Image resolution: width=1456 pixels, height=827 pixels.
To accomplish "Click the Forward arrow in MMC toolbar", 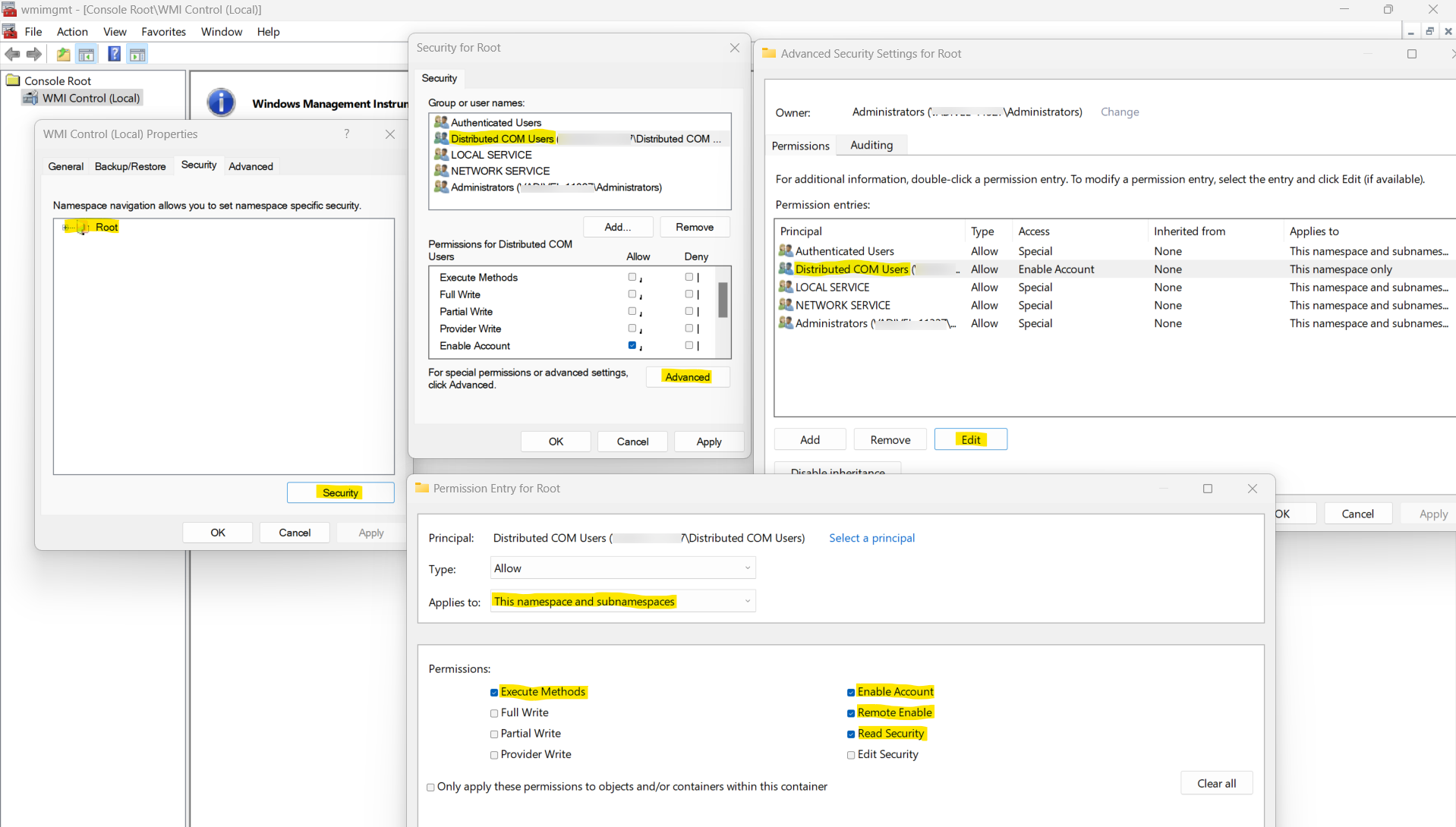I will [x=34, y=54].
